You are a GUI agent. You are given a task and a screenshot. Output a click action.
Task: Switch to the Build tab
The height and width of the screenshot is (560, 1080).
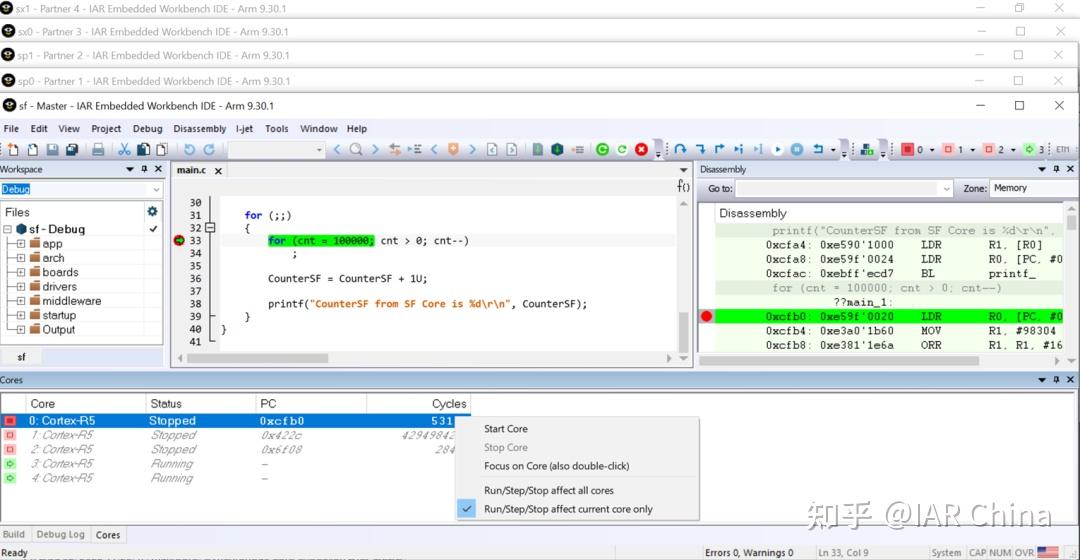pos(14,535)
